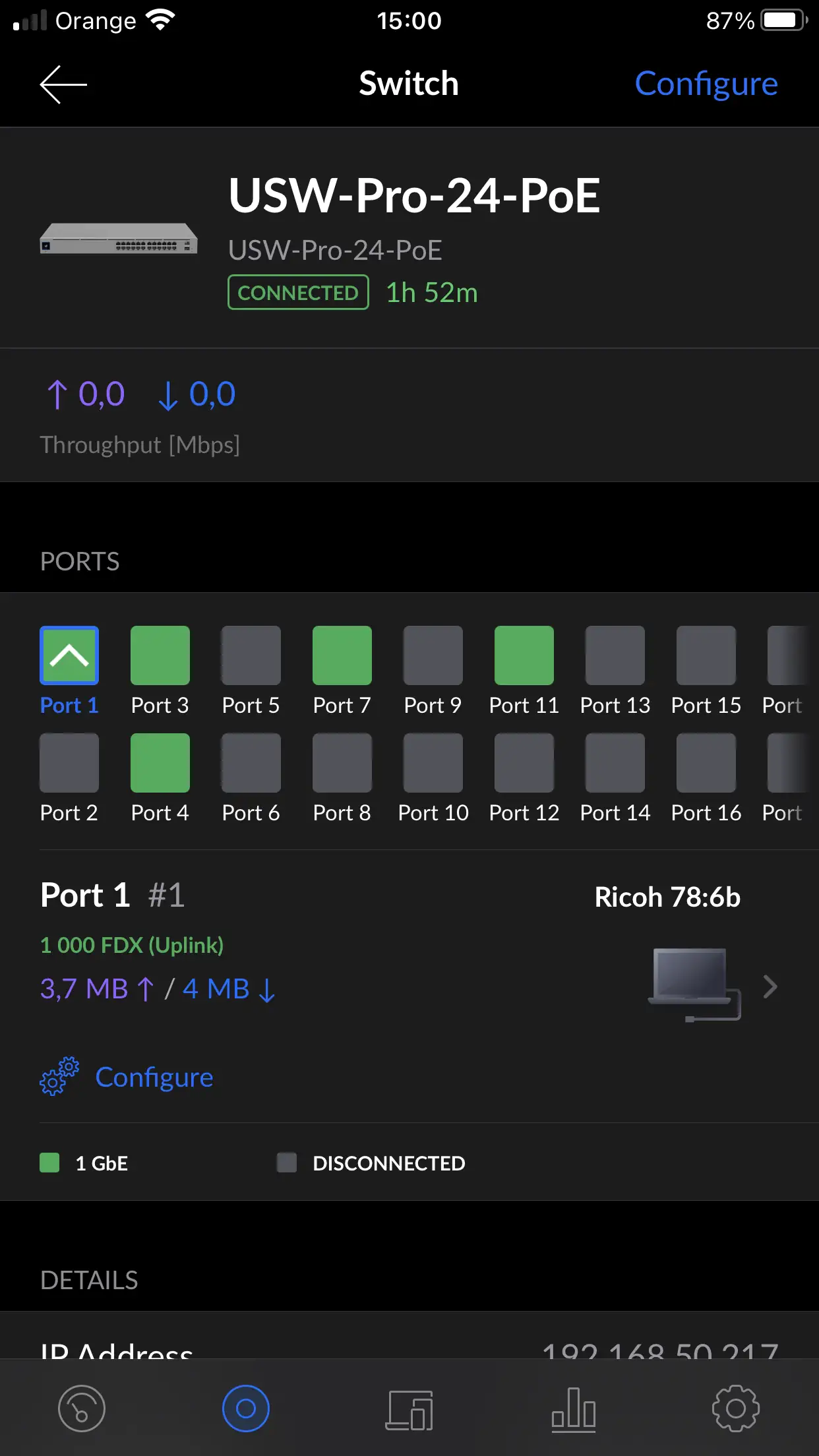Select the Port 4 square

click(x=160, y=763)
